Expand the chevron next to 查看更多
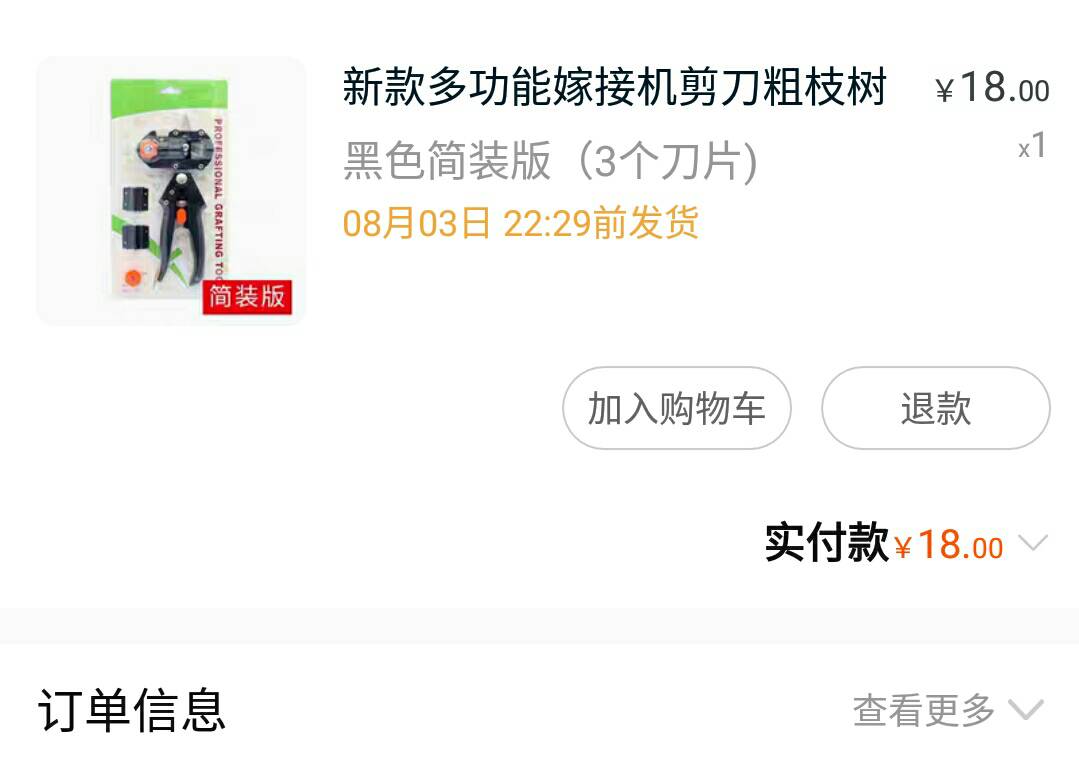Screen dimensions: 1079x766 (x=1026, y=710)
